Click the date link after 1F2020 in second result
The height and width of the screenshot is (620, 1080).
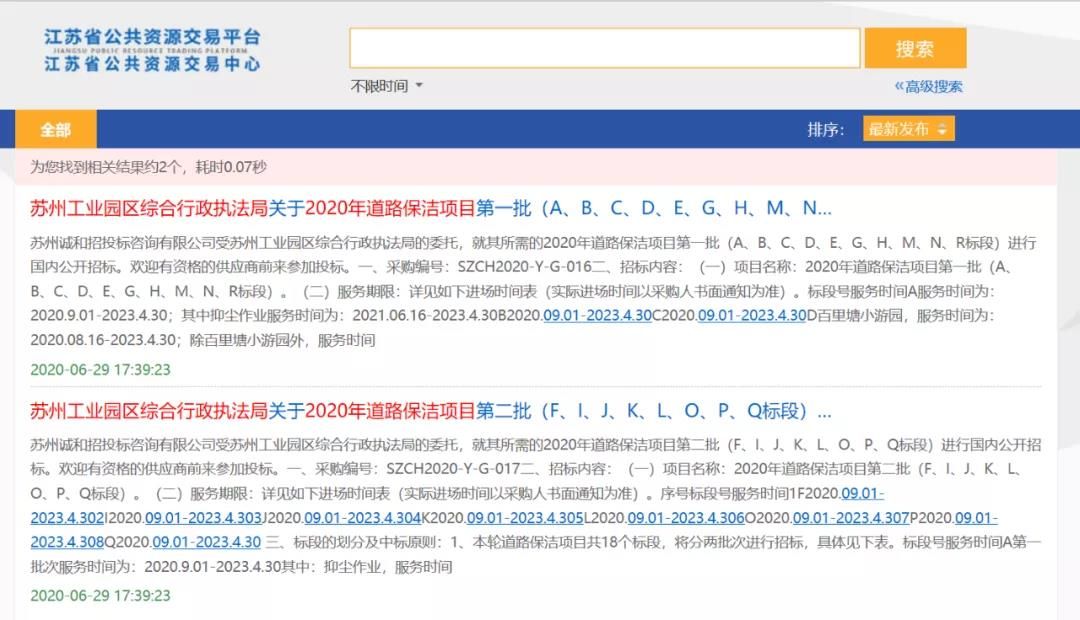[862, 494]
